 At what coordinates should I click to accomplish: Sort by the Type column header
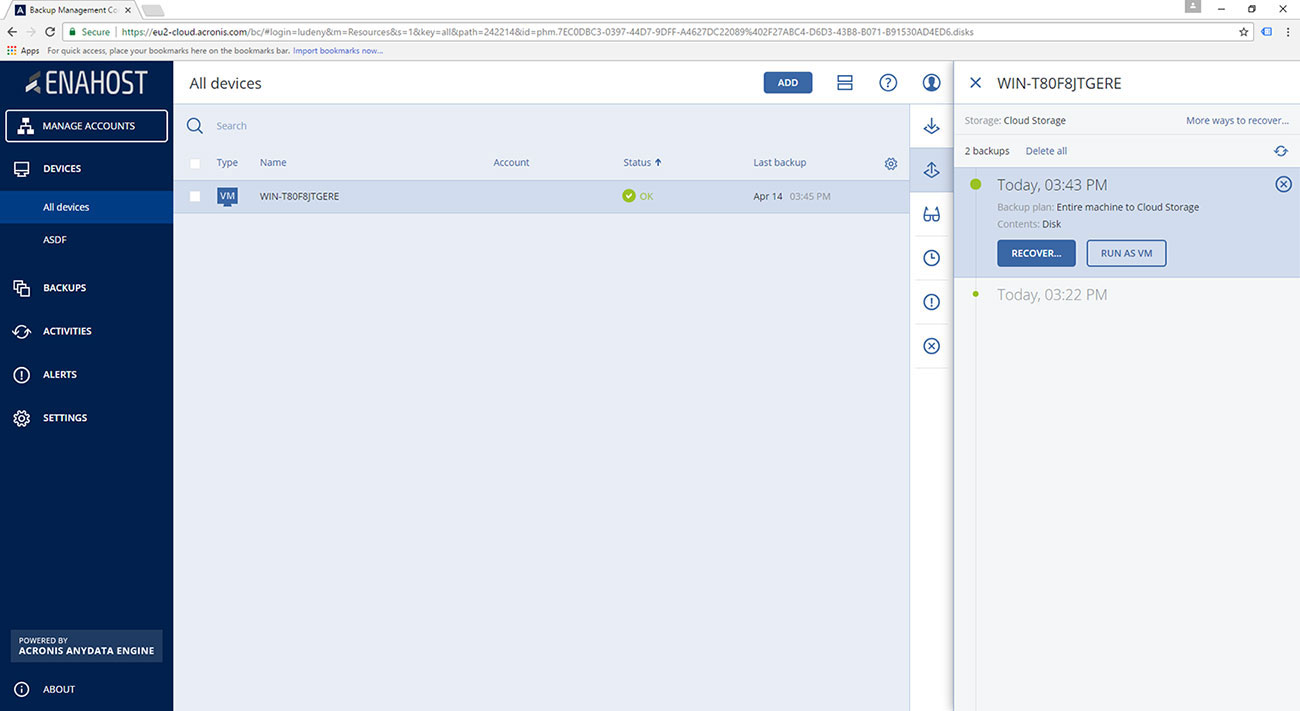tap(227, 162)
